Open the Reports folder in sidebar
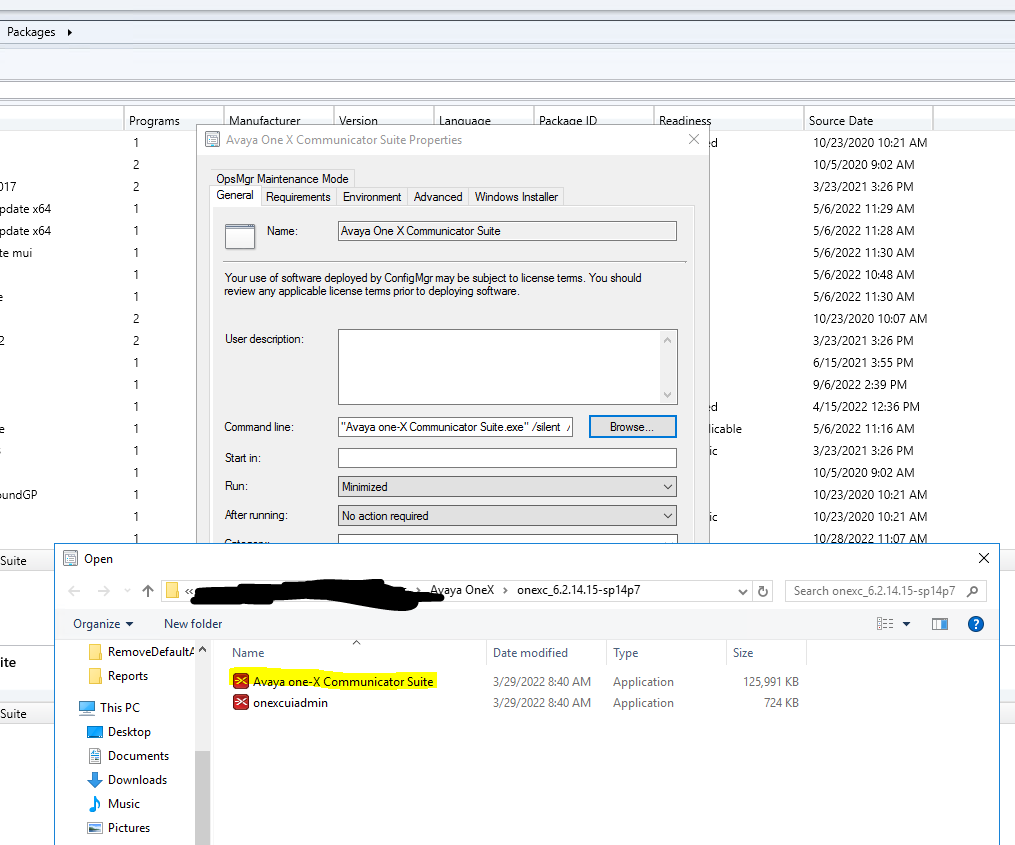 click(x=118, y=675)
